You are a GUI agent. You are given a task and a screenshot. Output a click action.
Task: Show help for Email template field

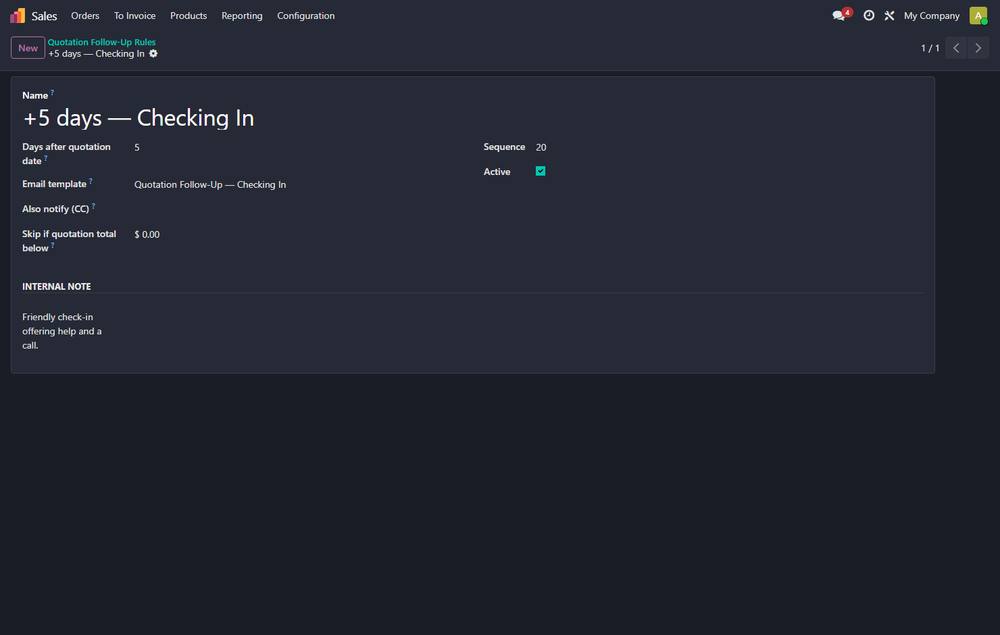pyautogui.click(x=91, y=181)
